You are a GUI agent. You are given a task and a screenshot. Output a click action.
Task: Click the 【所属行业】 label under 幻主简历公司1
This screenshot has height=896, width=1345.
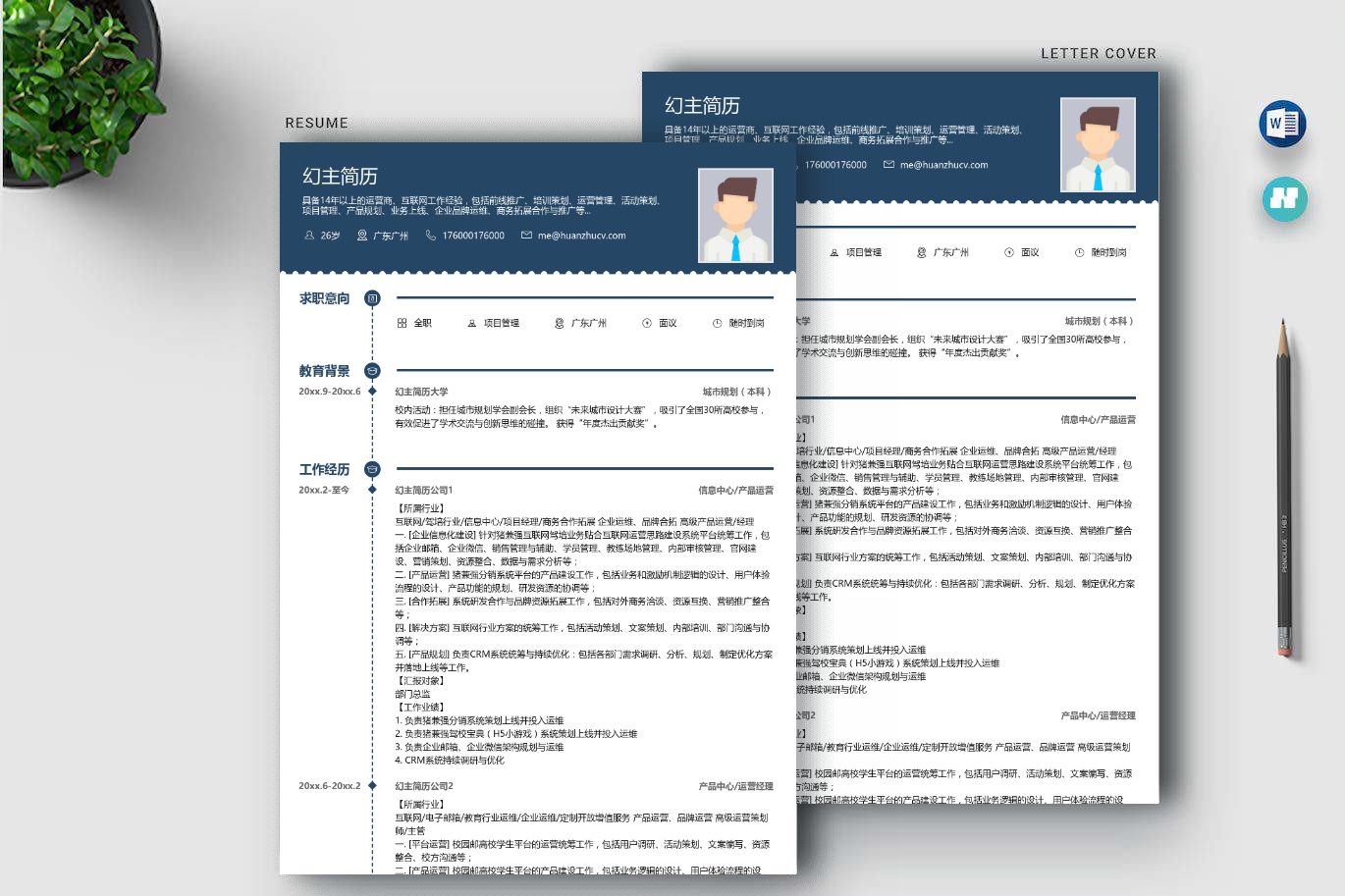[420, 508]
